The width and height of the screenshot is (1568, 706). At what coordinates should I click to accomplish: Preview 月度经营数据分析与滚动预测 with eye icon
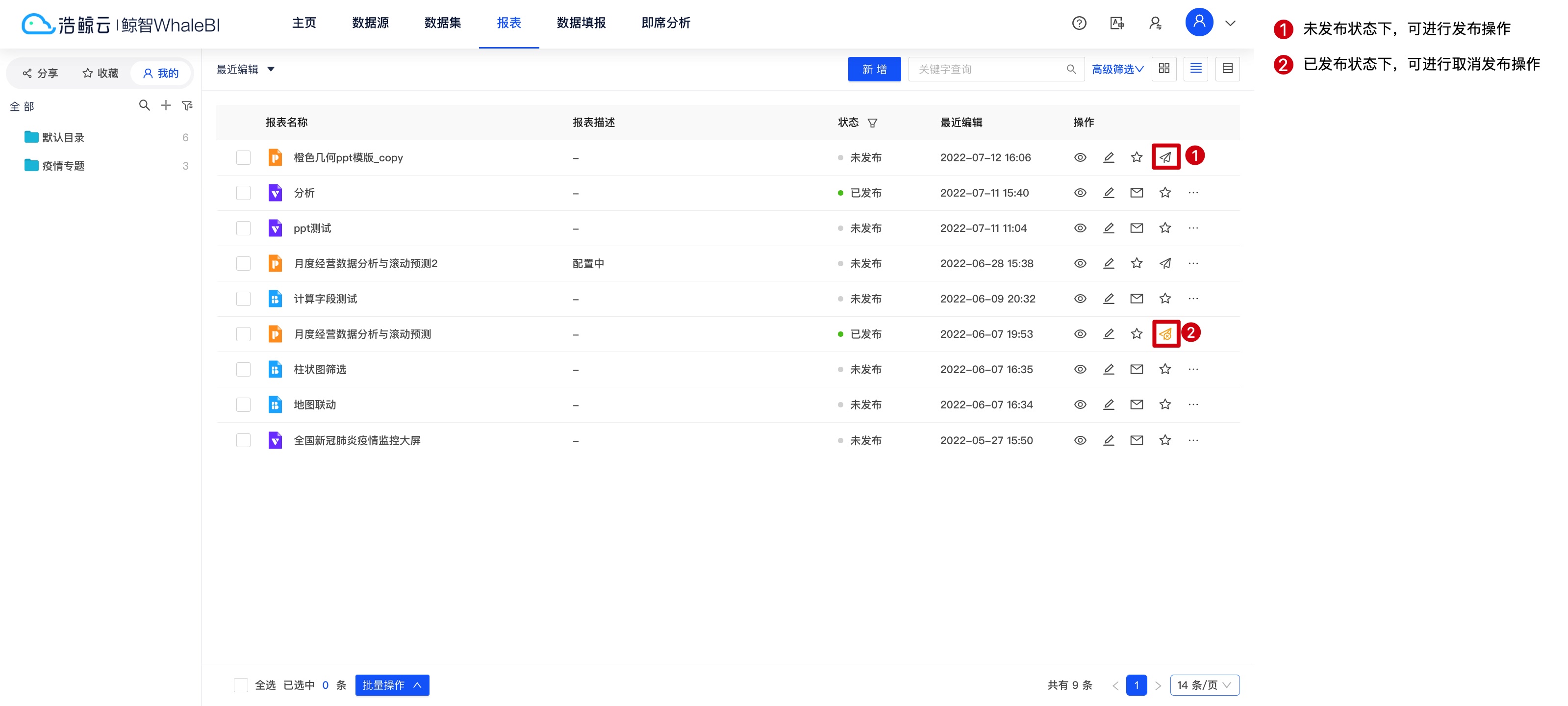point(1080,334)
